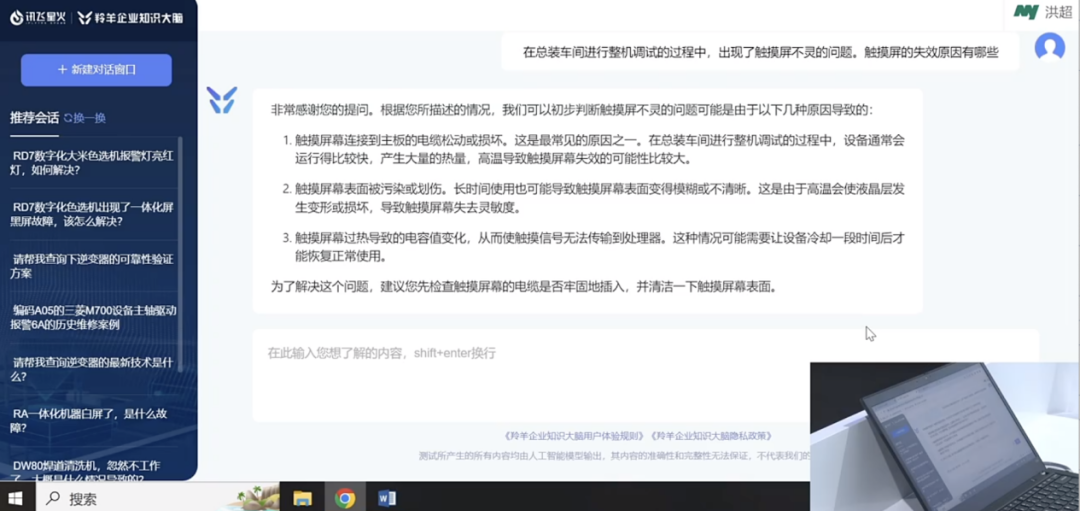
Task: Open File Explorer from the taskbar
Action: click(302, 497)
